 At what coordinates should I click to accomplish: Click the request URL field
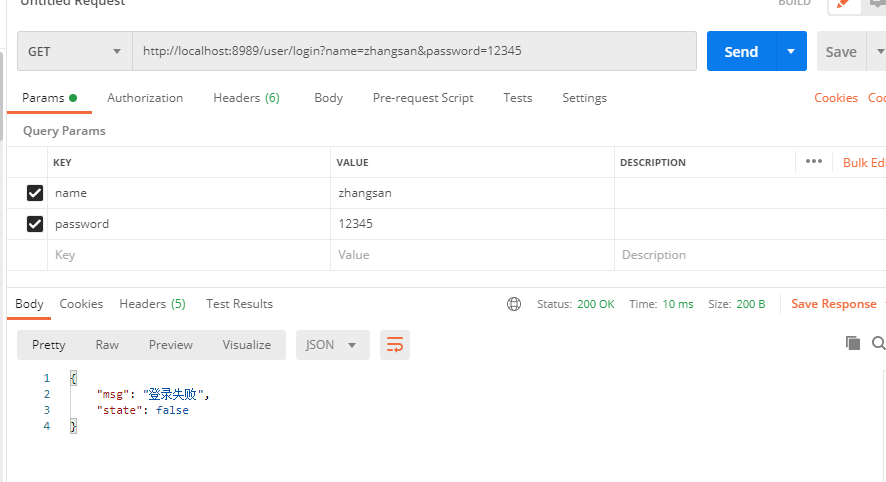pos(414,51)
